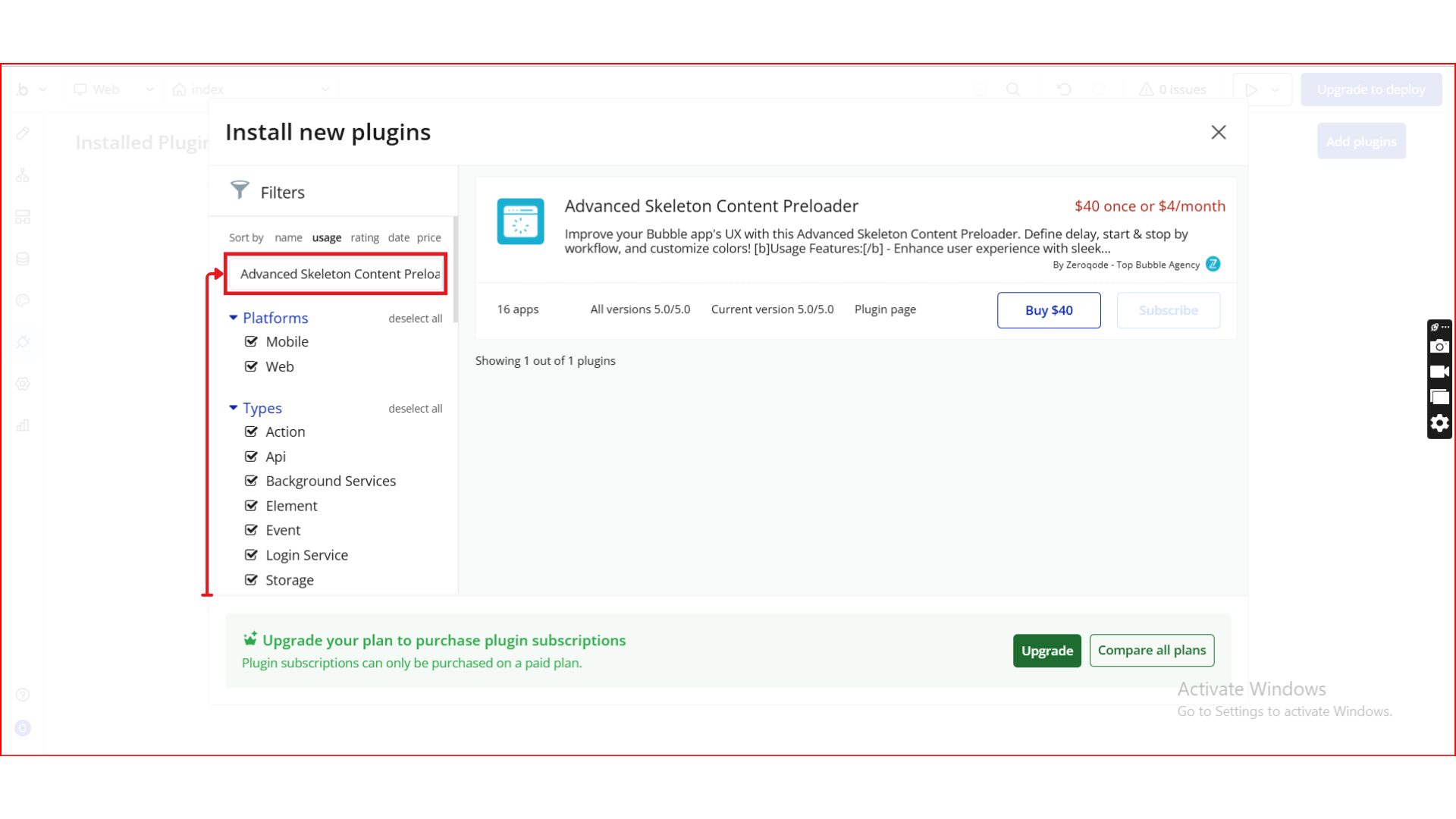Open the Settings gear icon in left sidebar
The image size is (1456, 819).
pyautogui.click(x=23, y=384)
